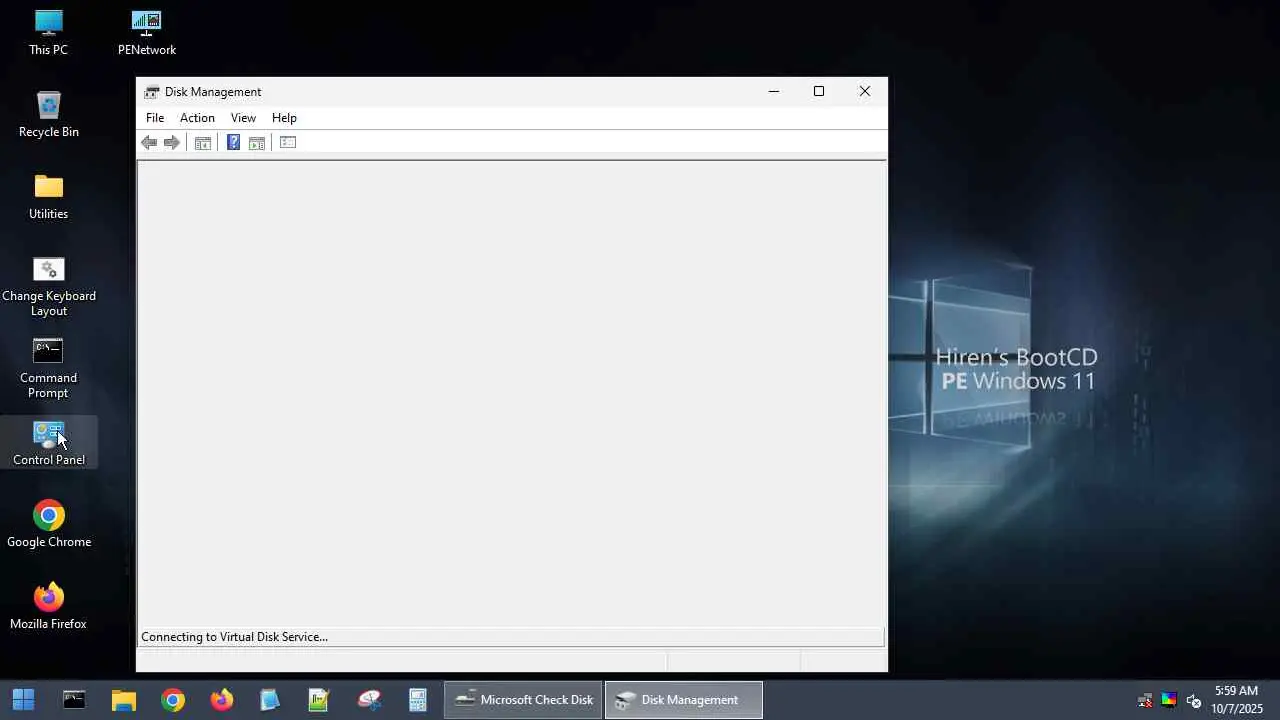The height and width of the screenshot is (720, 1280).
Task: Click the Forward arrow in Disk Management toolbar
Action: [172, 143]
